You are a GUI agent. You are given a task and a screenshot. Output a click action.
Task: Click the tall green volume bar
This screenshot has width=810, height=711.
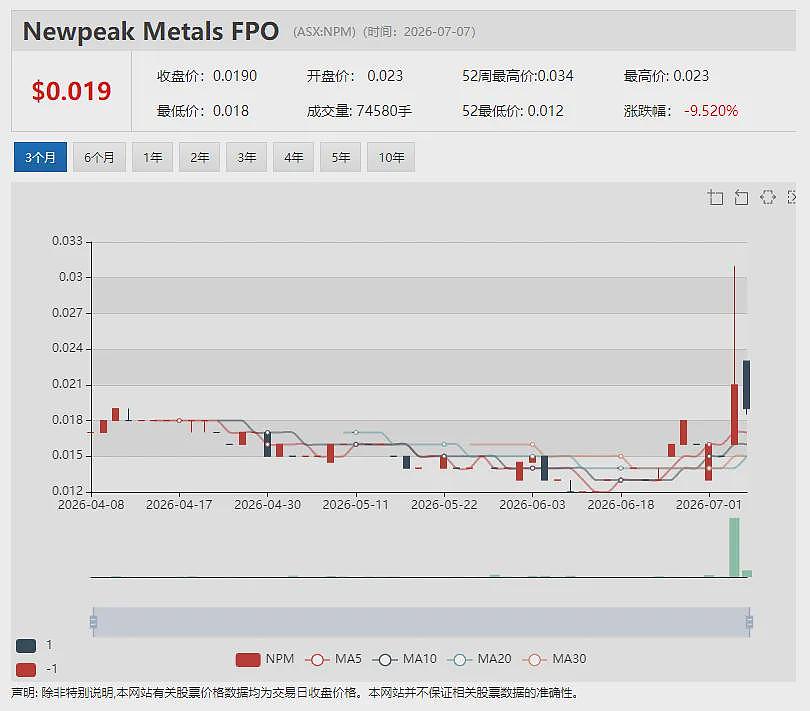coord(734,548)
